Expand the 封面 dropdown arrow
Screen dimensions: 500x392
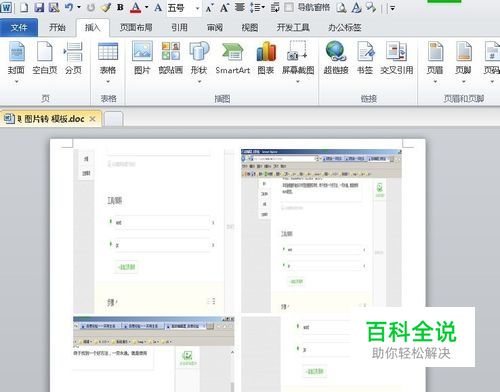coord(16,82)
